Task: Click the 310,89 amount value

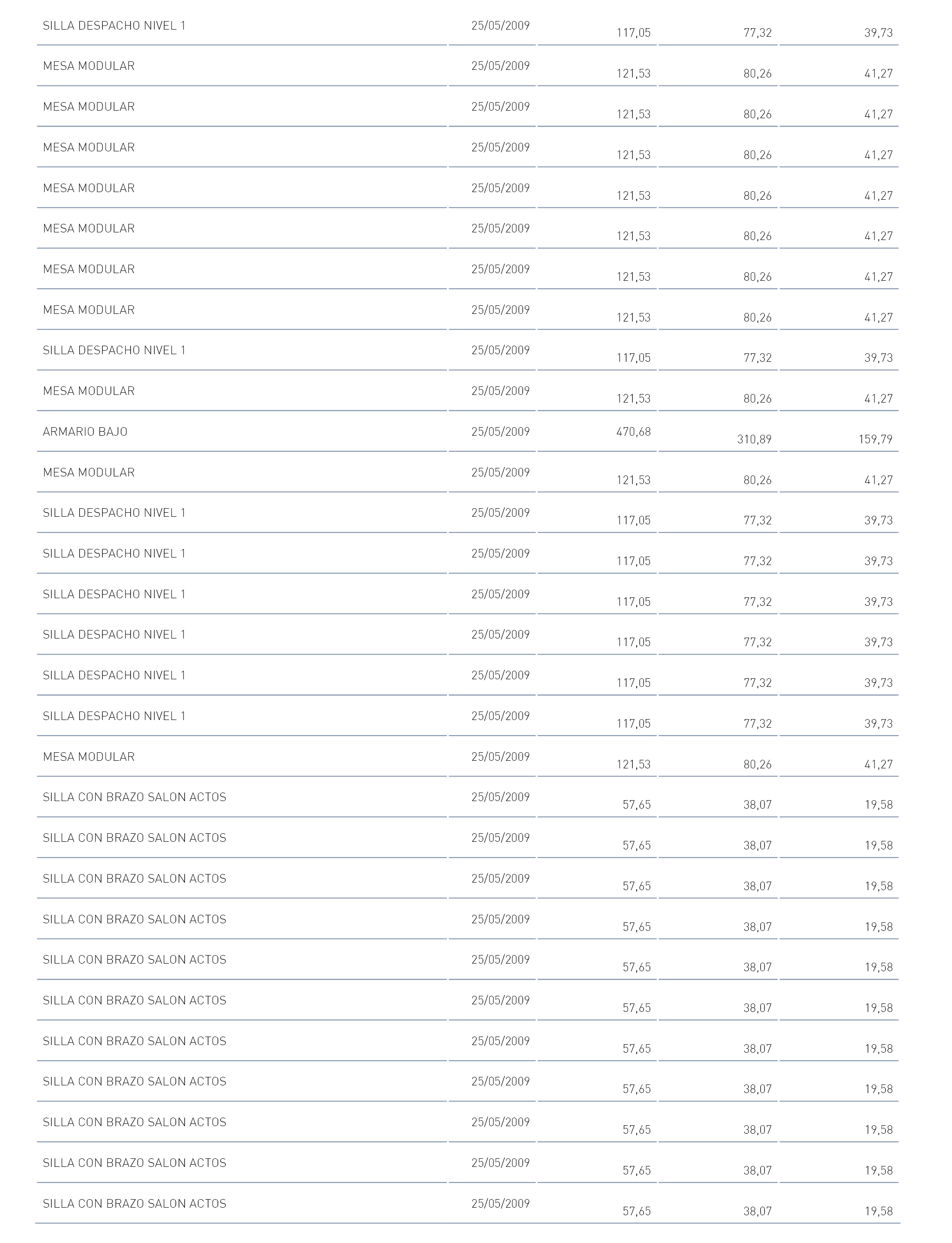Action: [x=754, y=439]
